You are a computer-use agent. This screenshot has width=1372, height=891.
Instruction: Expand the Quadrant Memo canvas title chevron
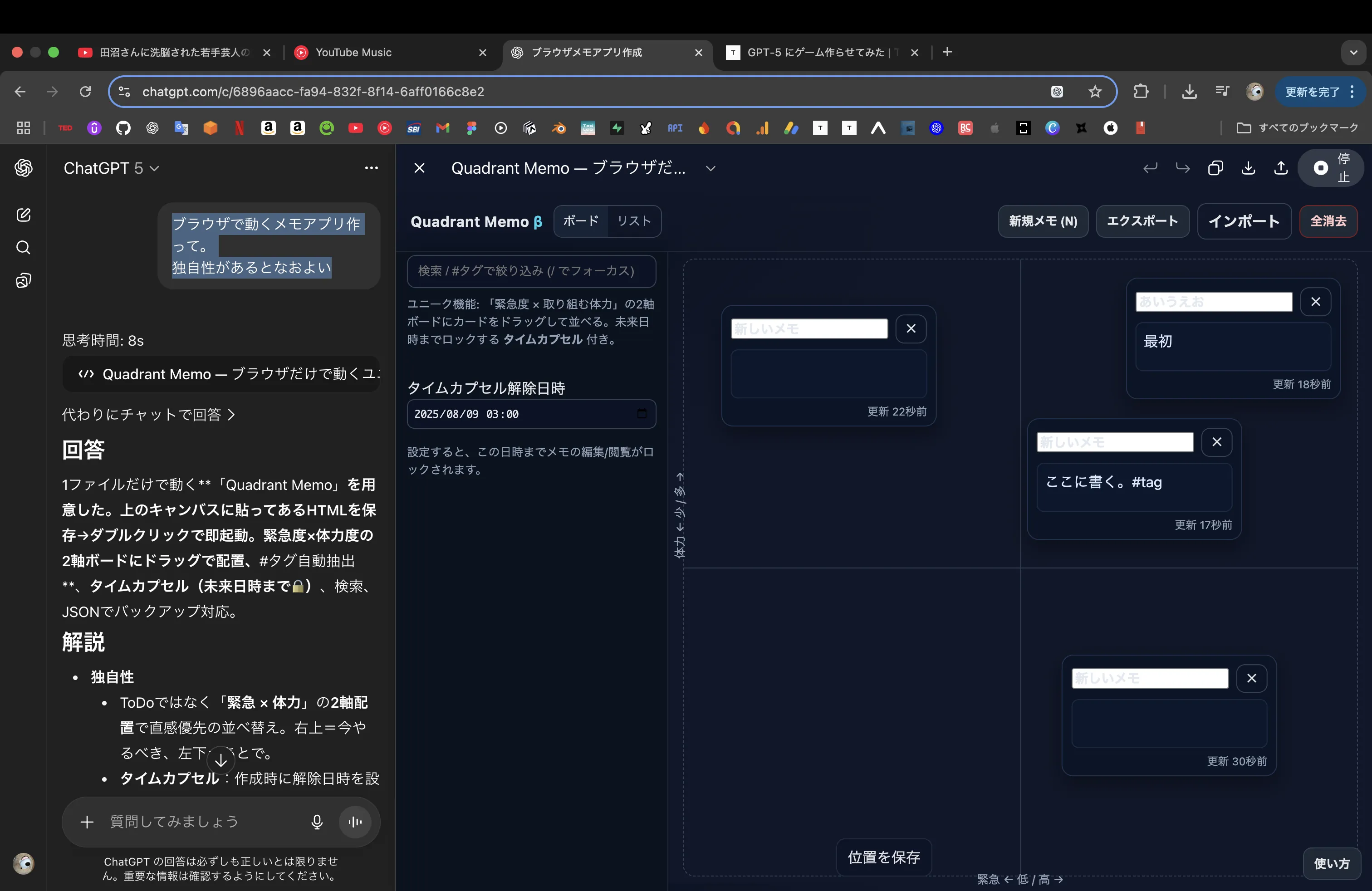click(x=710, y=168)
